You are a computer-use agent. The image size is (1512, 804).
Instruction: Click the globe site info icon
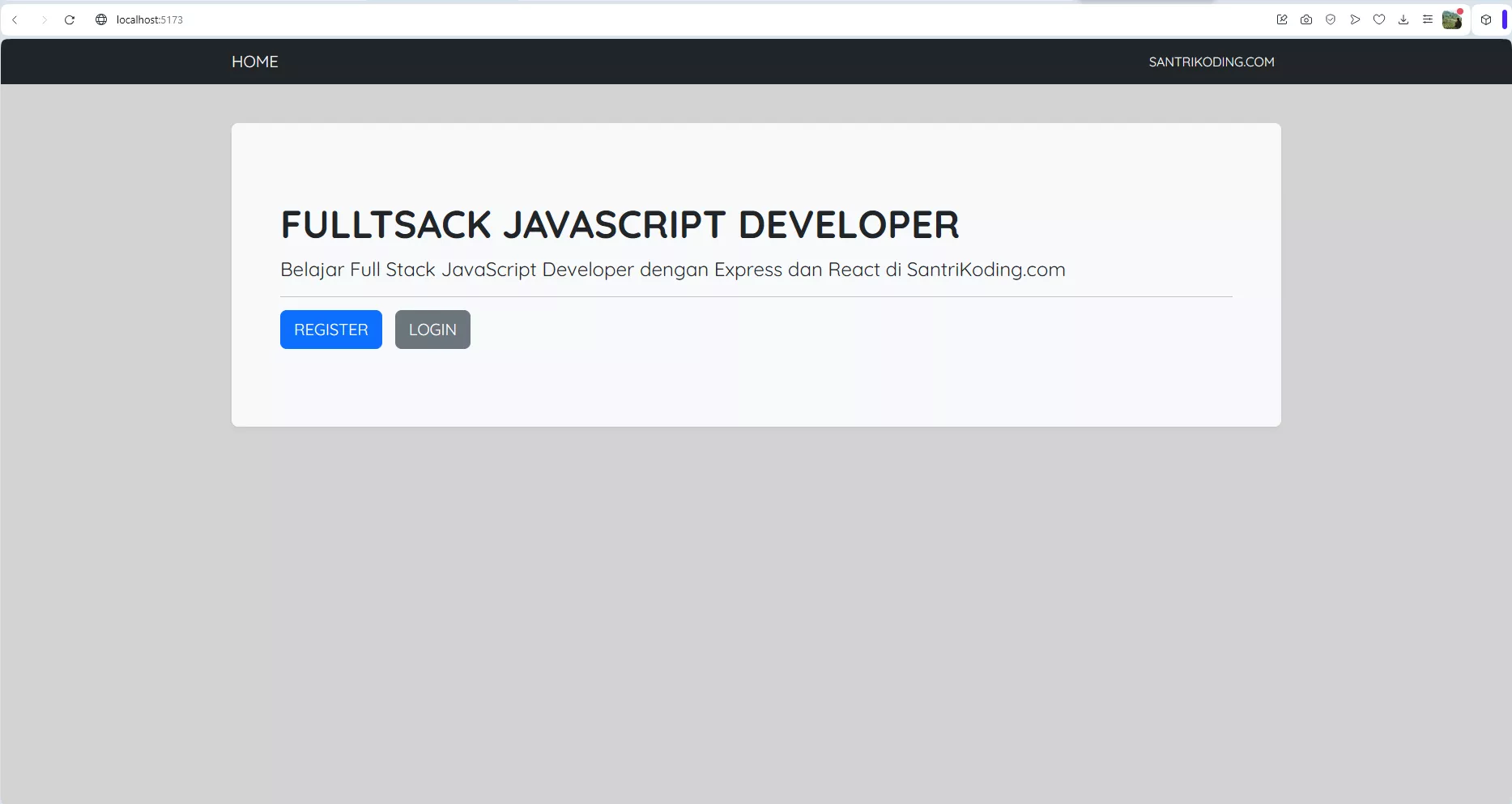[x=101, y=19]
